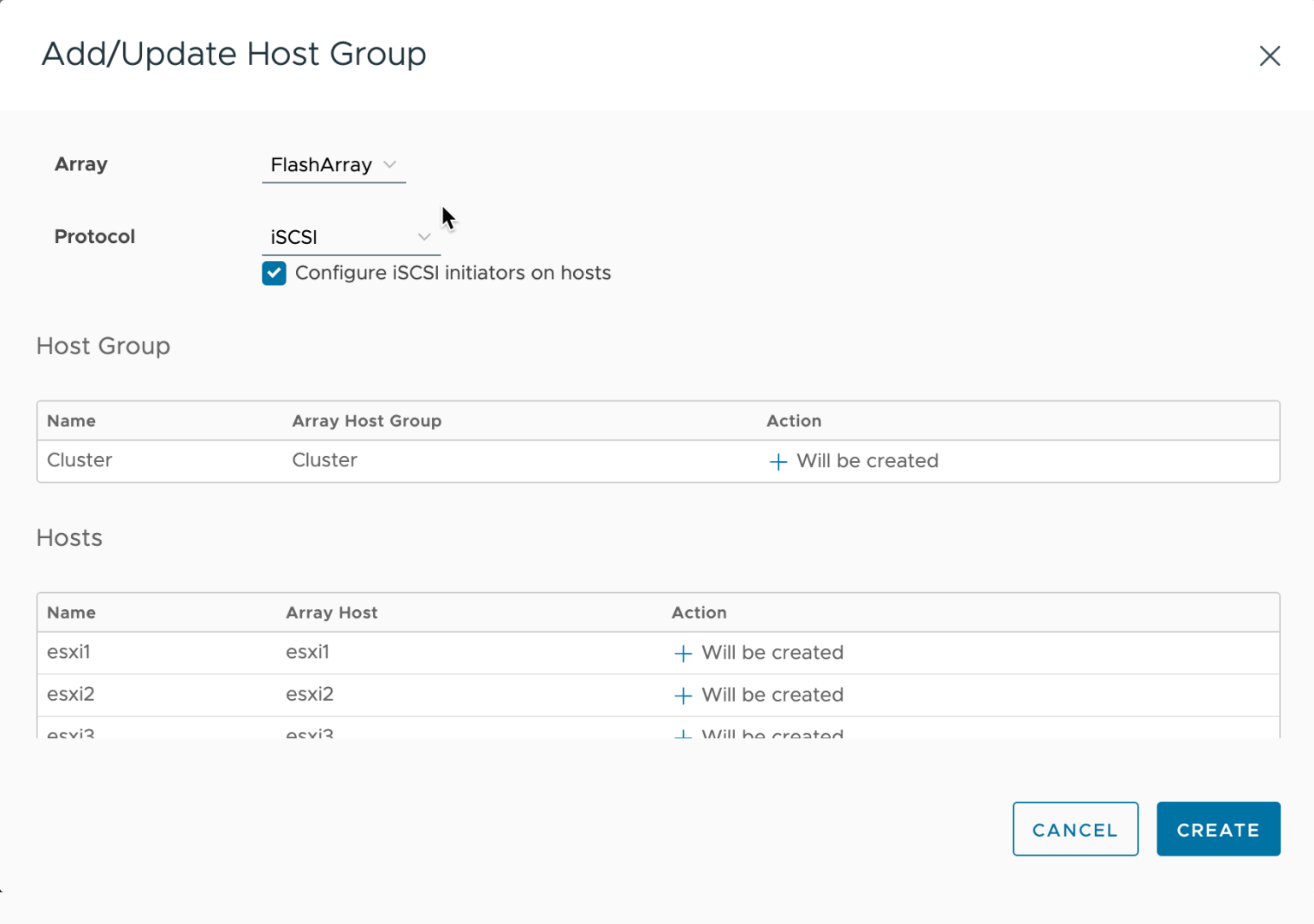This screenshot has width=1314, height=924.
Task: Click the Array Host Group column header
Action: 366,421
